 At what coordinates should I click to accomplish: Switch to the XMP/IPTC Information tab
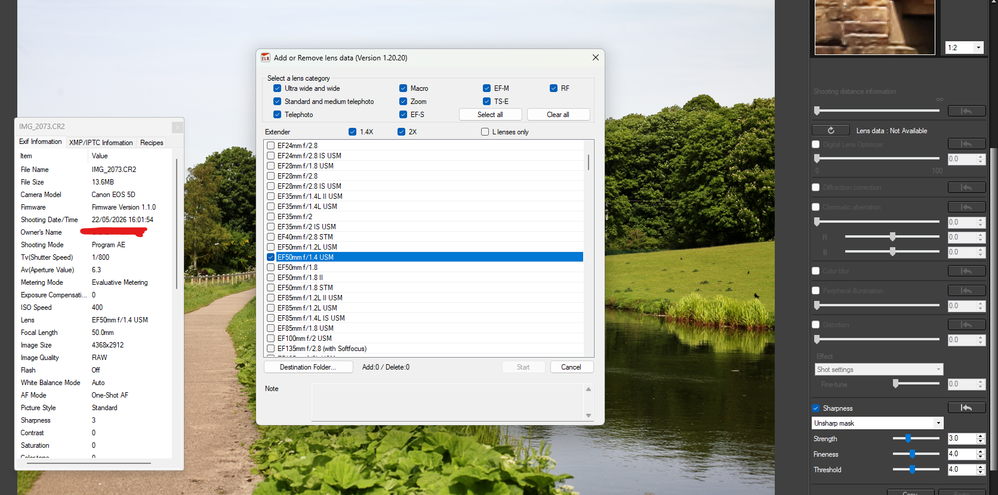(x=101, y=143)
